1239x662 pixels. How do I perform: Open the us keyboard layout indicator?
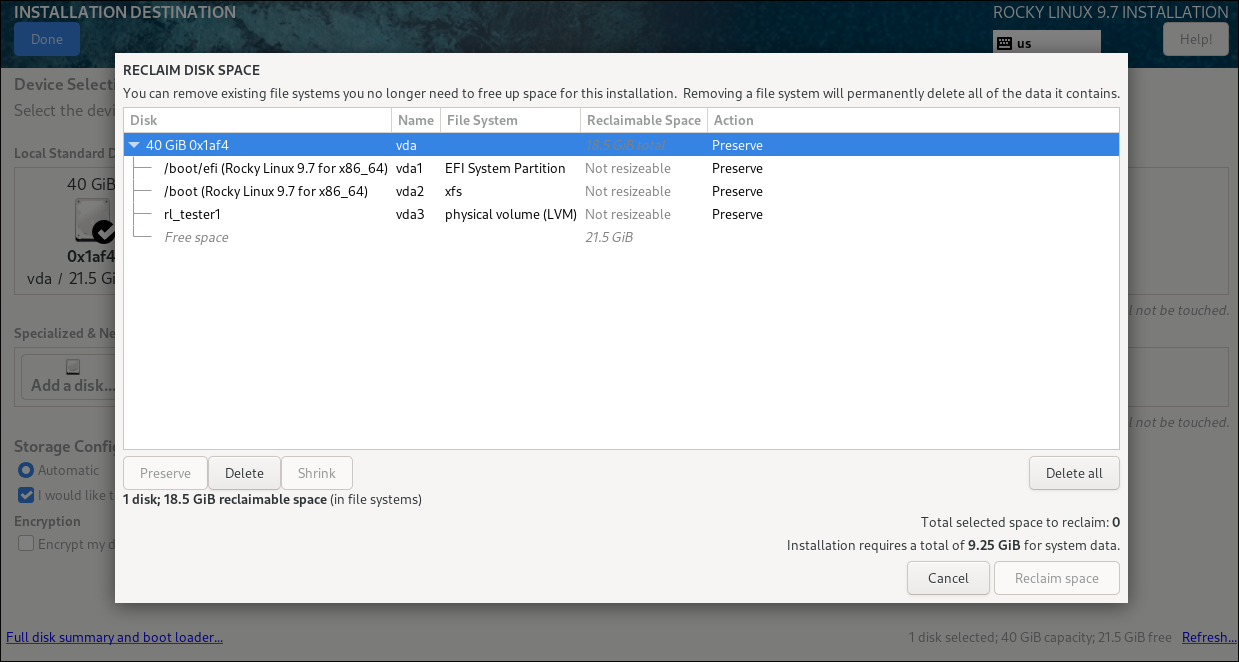coord(1047,43)
